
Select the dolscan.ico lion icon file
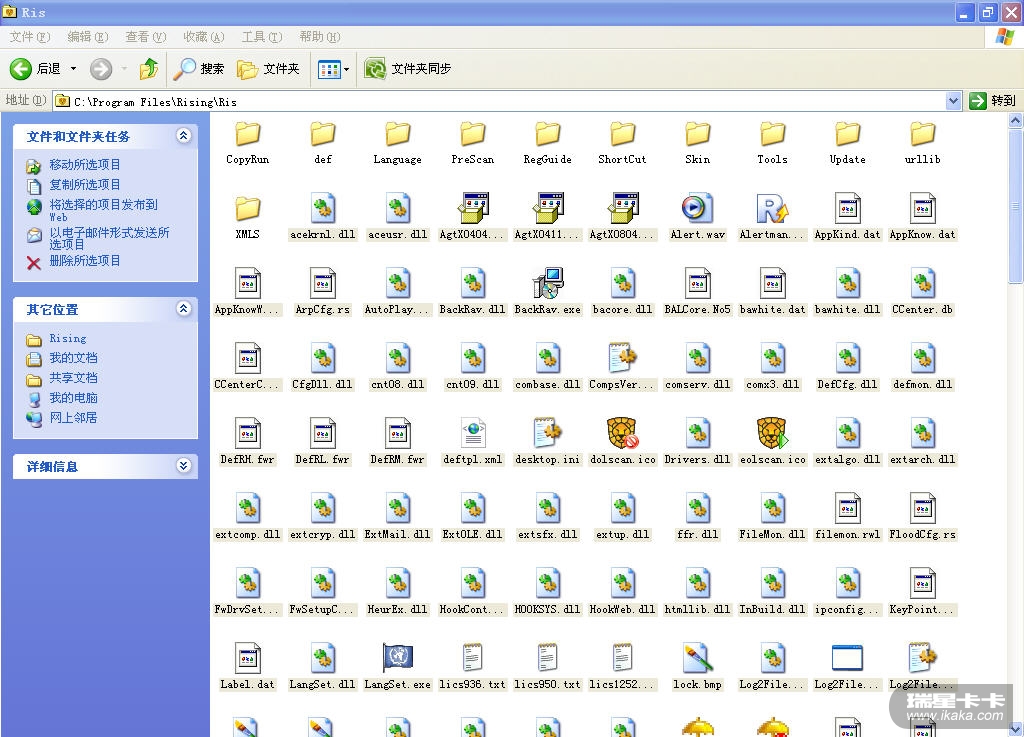point(622,434)
